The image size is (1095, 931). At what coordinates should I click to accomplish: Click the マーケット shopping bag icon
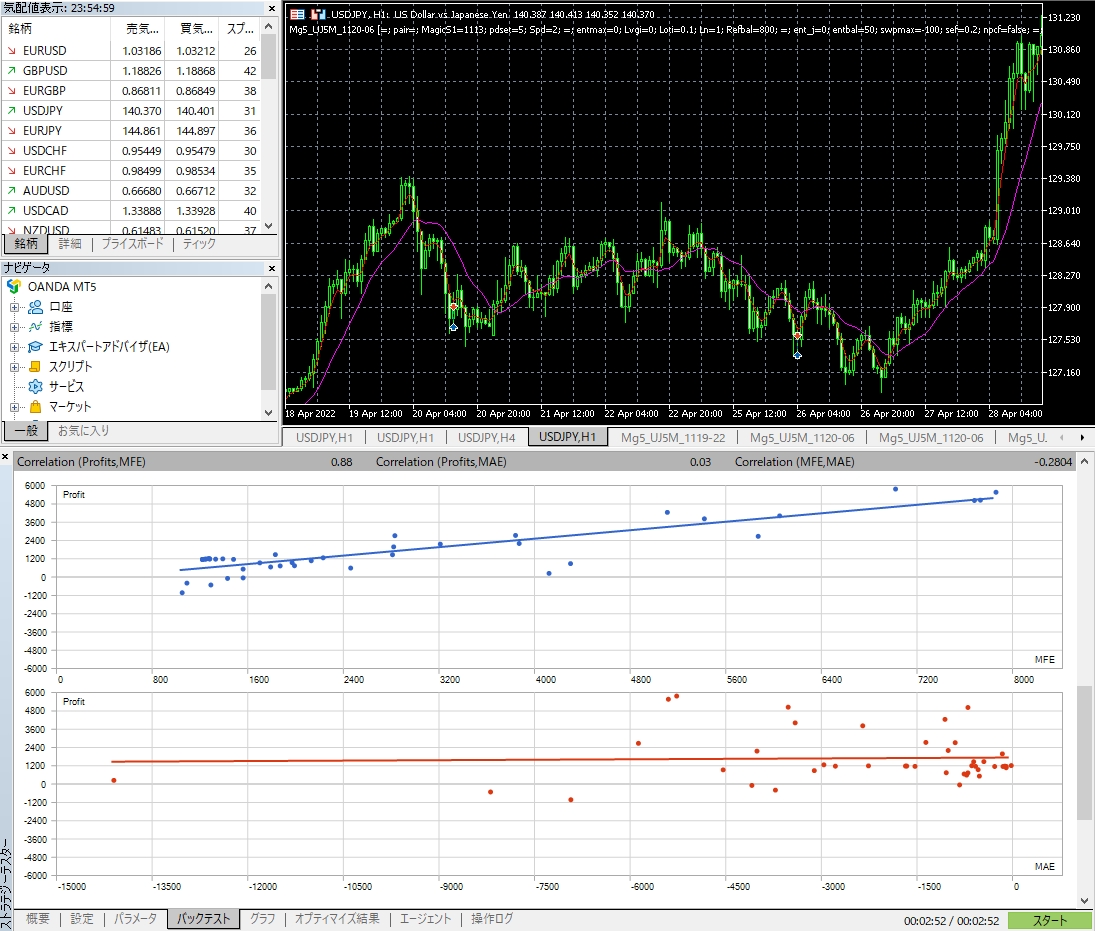coord(35,406)
